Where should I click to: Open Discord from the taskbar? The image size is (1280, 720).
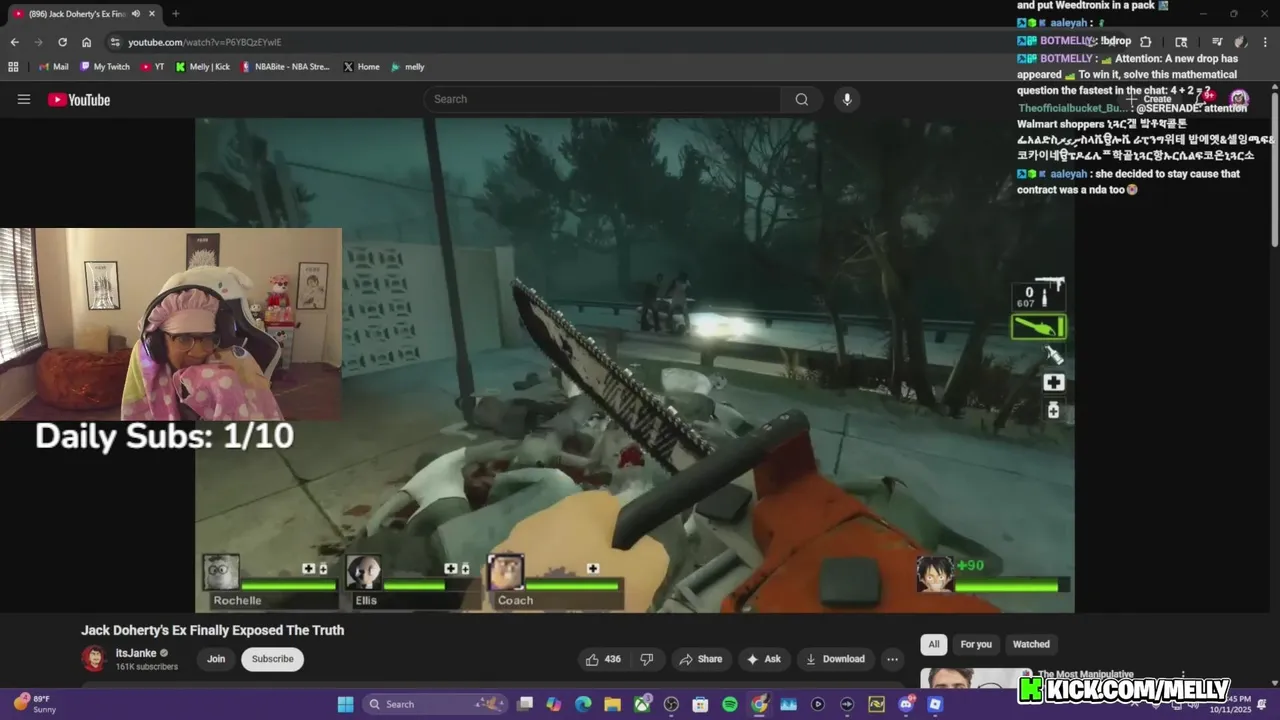point(906,704)
